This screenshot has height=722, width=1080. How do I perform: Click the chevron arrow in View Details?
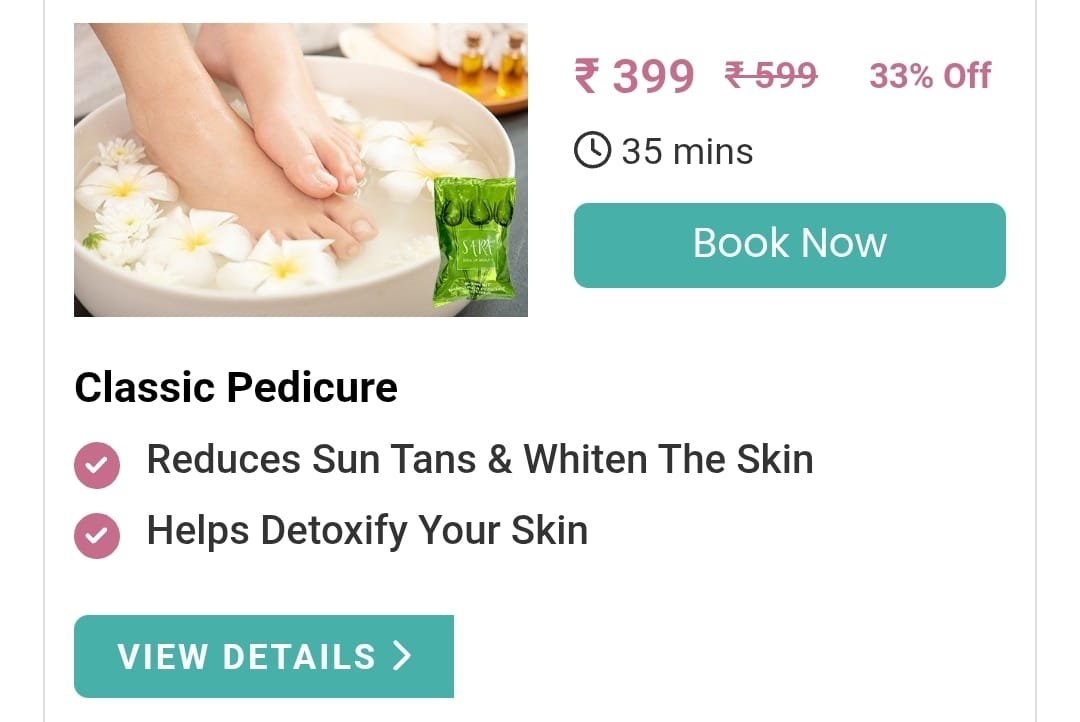point(402,655)
